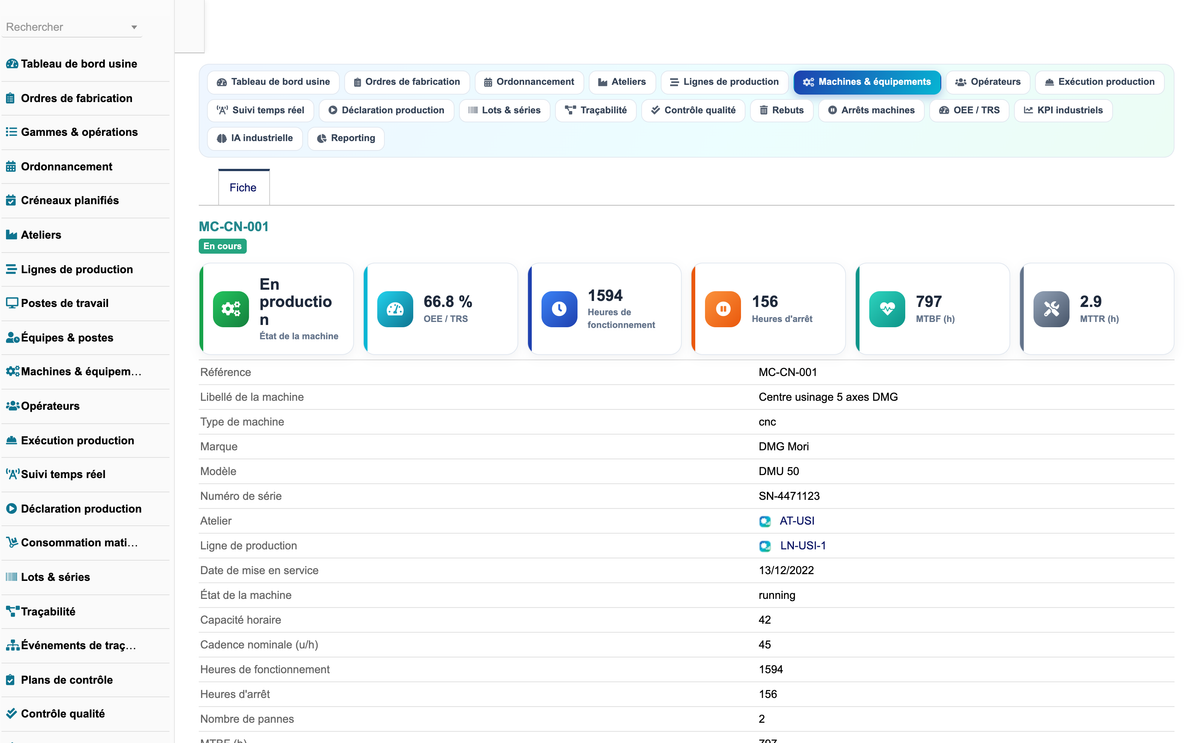Click Exécution production sidebar icon
The image size is (1200, 743).
[12, 440]
